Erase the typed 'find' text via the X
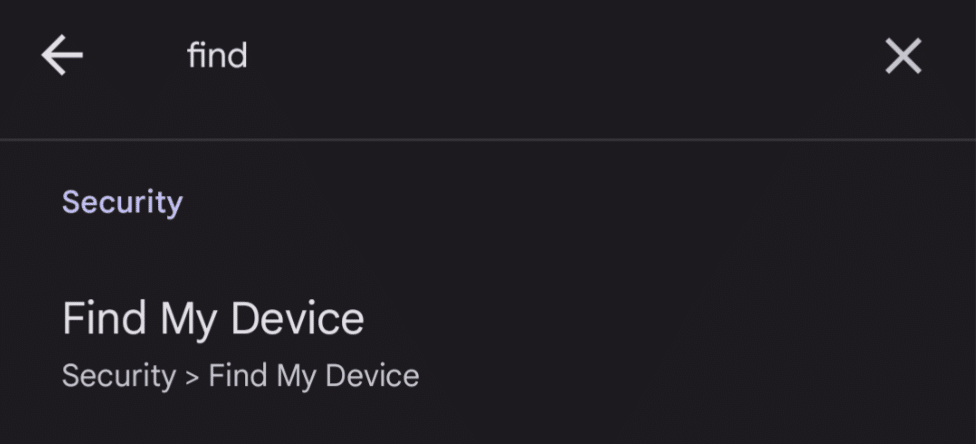 point(903,56)
